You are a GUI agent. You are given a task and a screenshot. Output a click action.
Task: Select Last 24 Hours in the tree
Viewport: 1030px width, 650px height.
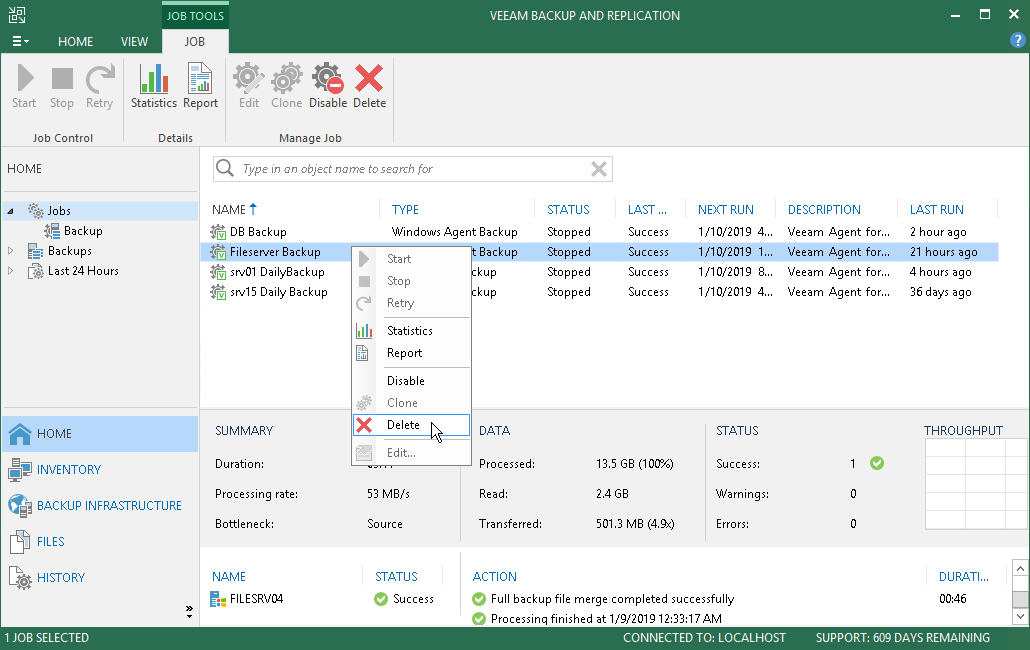click(x=83, y=271)
